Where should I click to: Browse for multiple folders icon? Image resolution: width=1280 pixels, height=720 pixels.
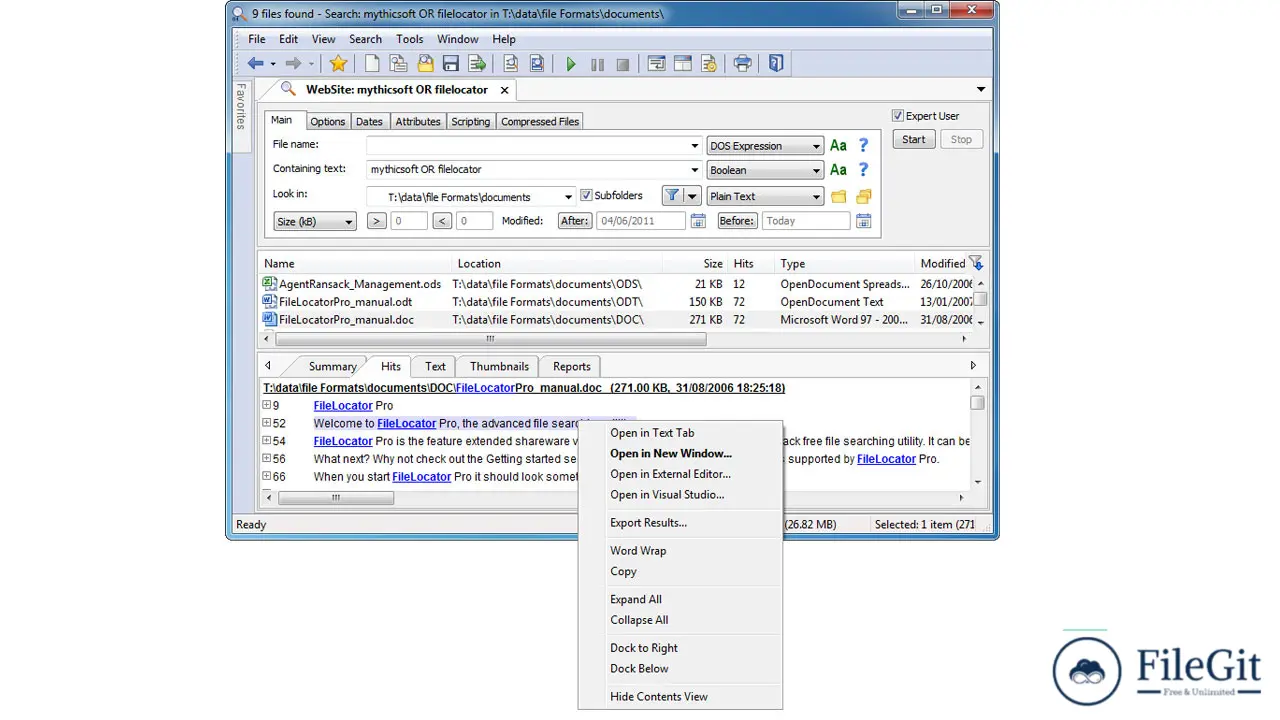tap(864, 196)
